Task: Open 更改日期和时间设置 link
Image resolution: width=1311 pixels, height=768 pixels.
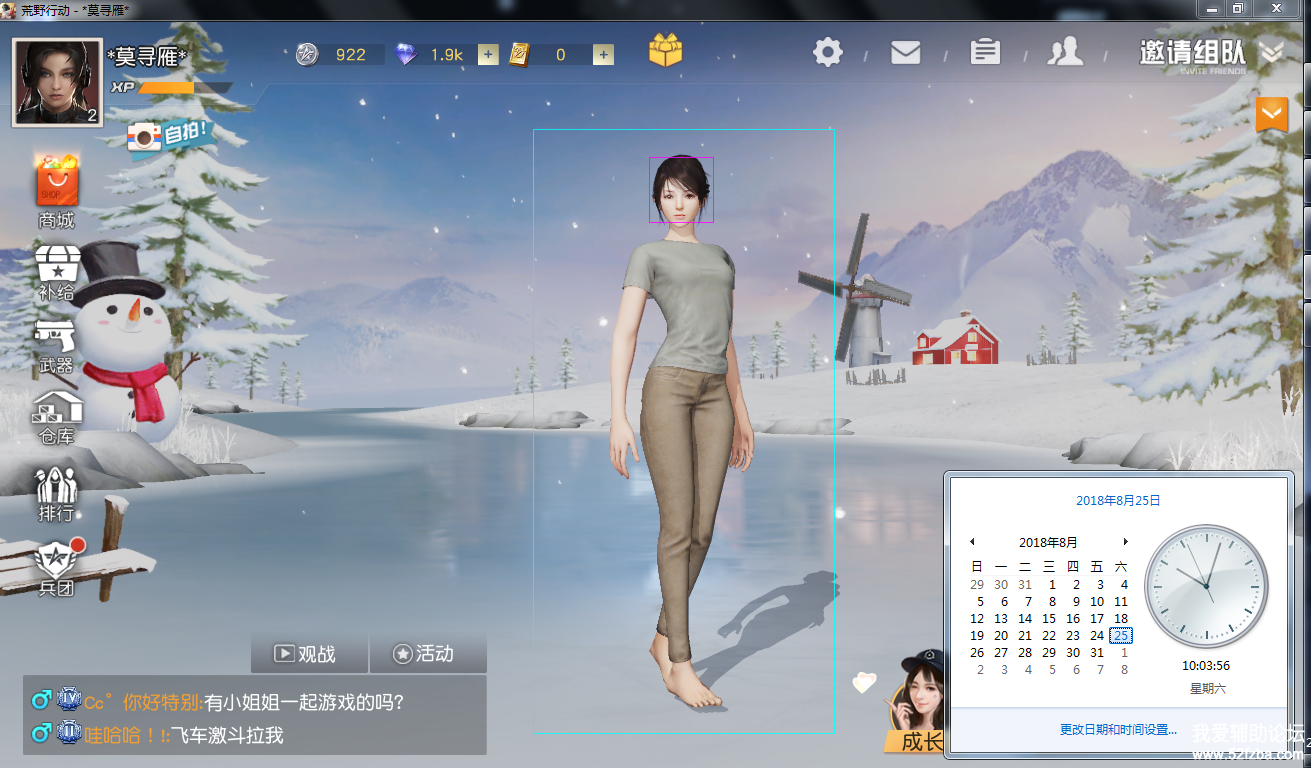Action: point(1118,730)
